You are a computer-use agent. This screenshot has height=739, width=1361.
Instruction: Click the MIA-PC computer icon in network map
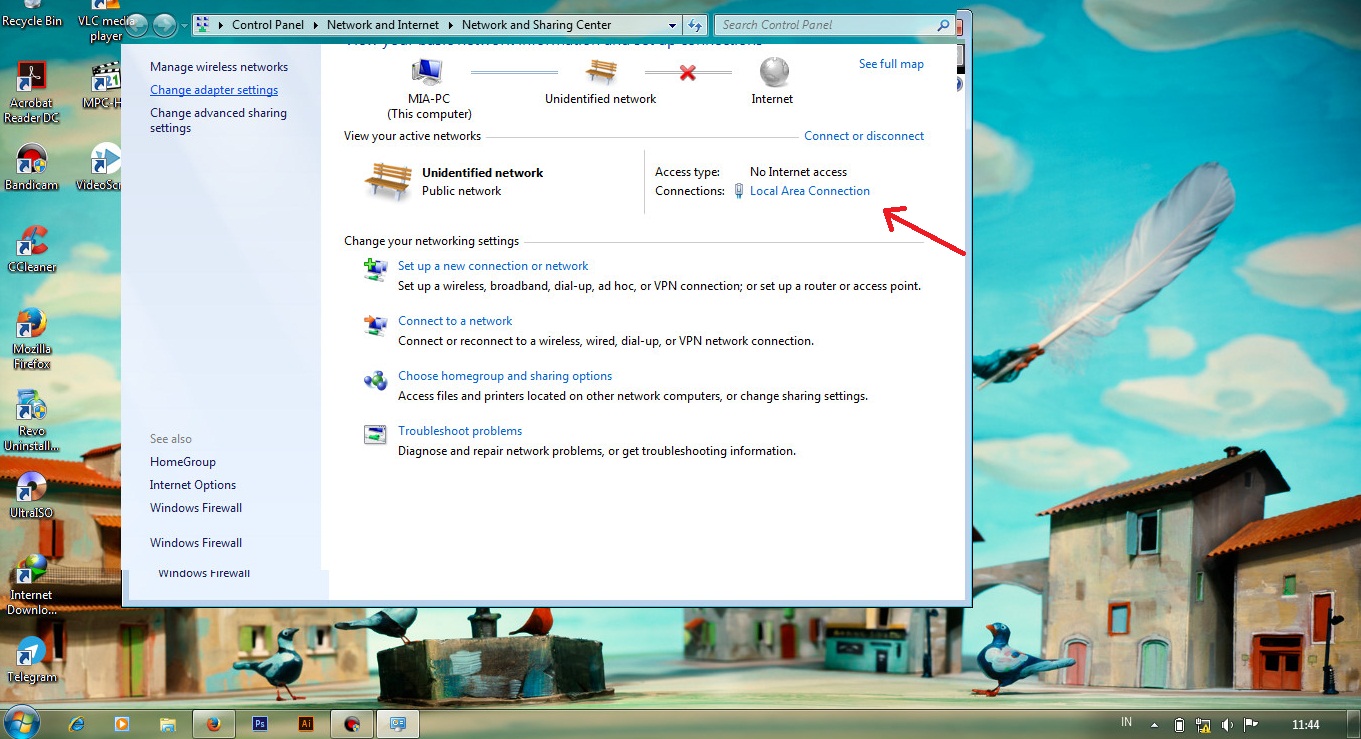click(x=428, y=72)
